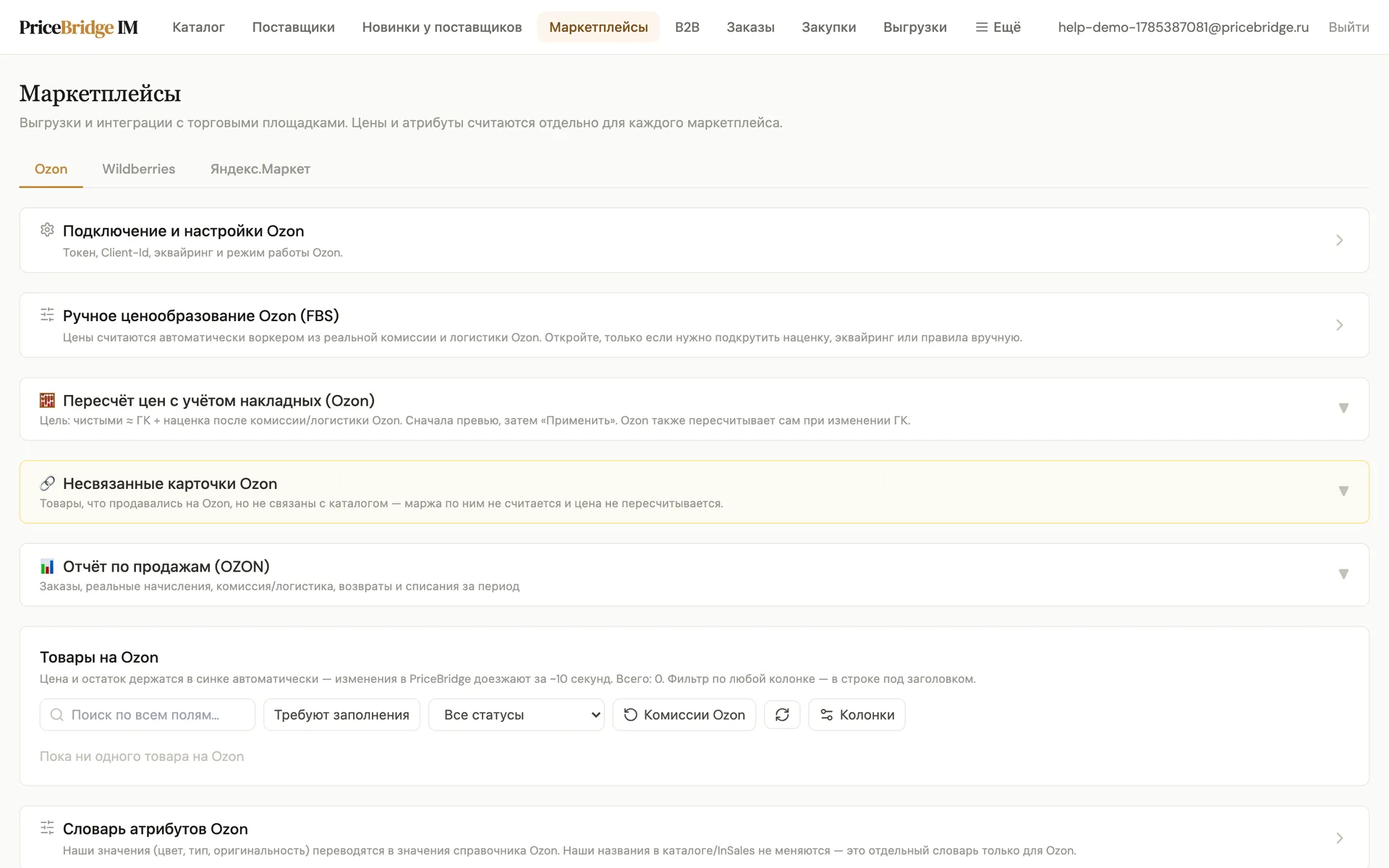Click the settings icon on Колонки button
The height and width of the screenshot is (868, 1389).
[x=826, y=715]
